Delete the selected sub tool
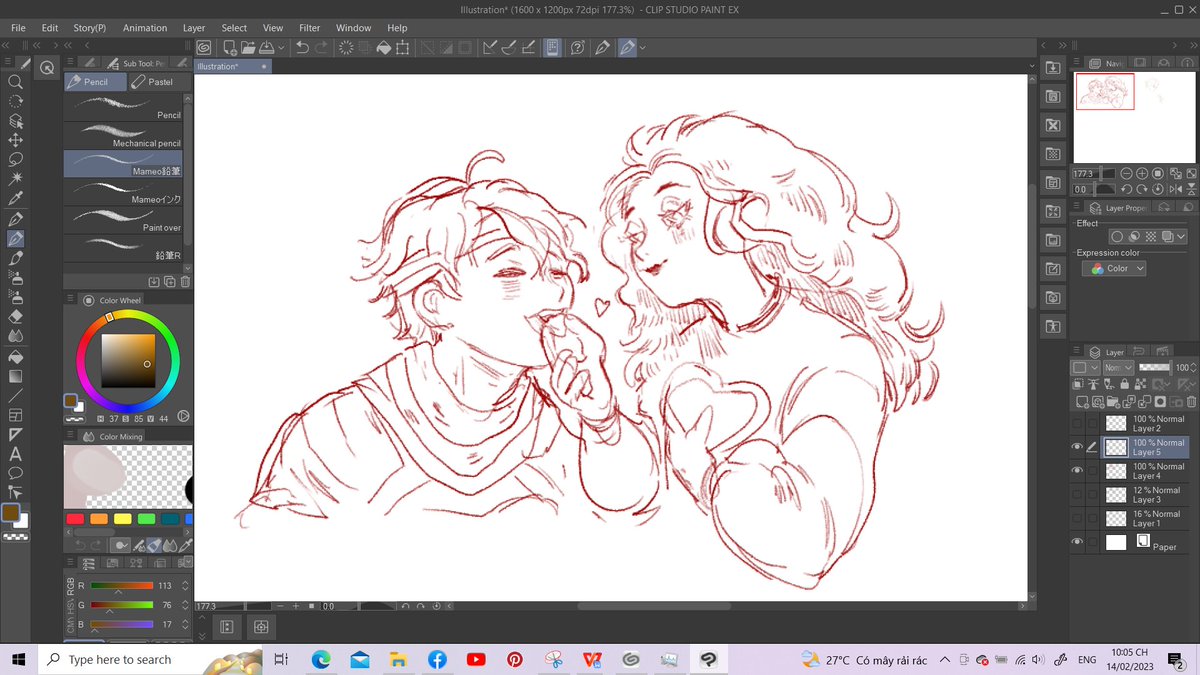 [x=186, y=283]
